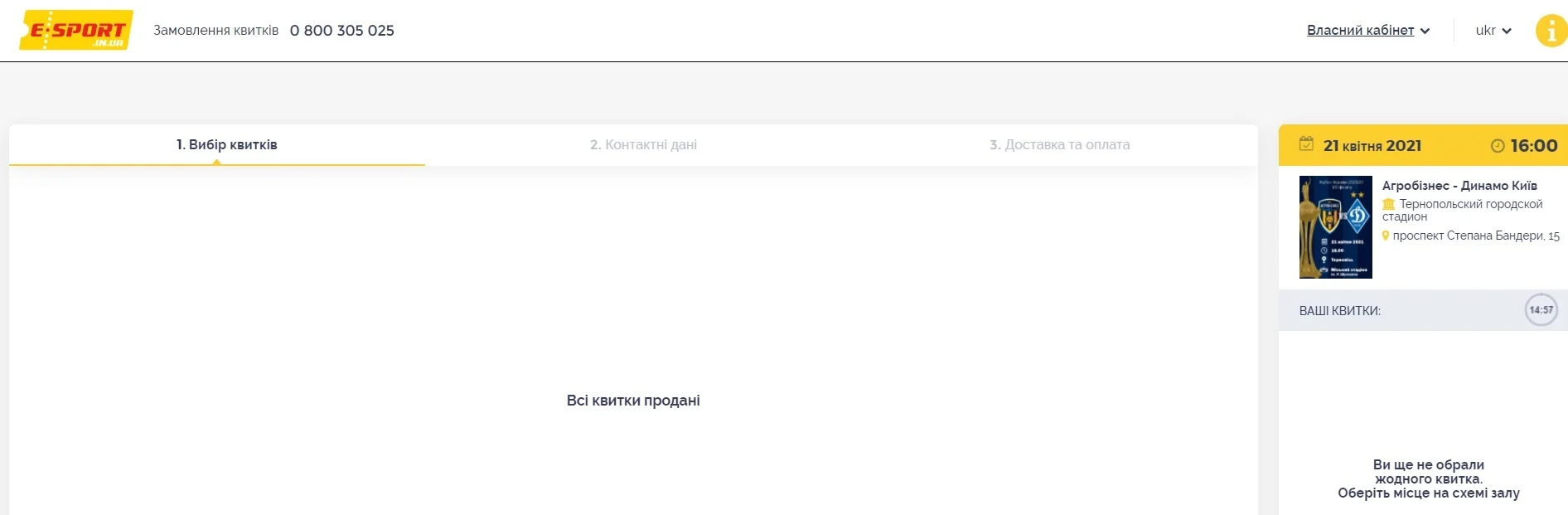Screen dimensions: 1568x515
Task: Click the yellow location pin icon
Action: pyautogui.click(x=1386, y=236)
